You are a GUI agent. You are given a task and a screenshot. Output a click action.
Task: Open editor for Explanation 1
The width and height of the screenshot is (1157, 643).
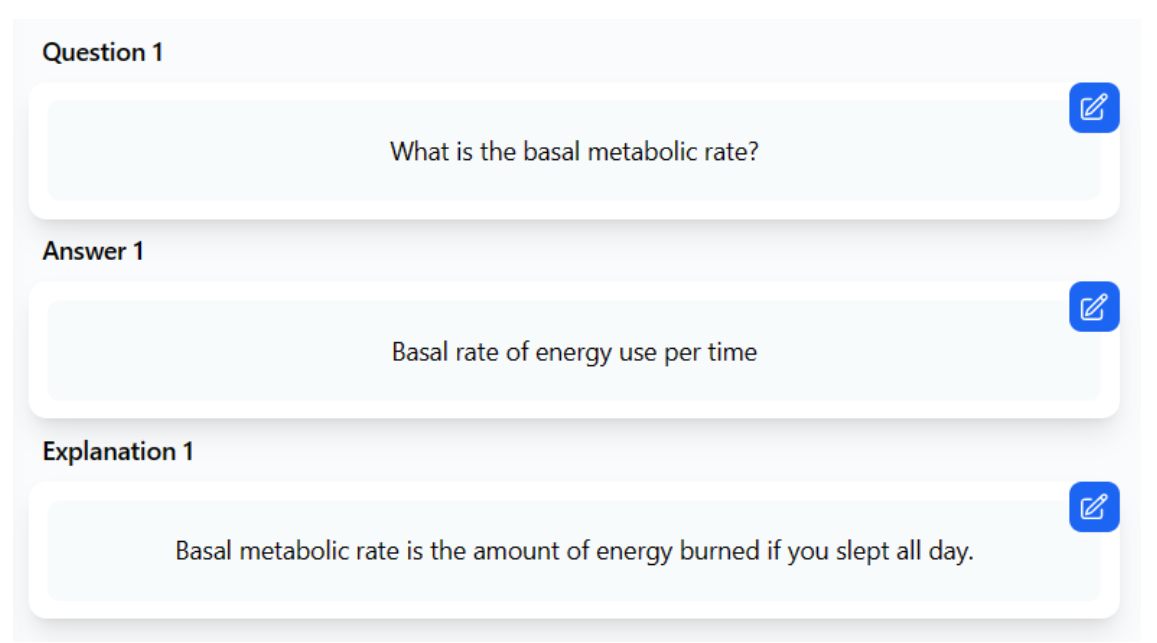[x=1094, y=507]
